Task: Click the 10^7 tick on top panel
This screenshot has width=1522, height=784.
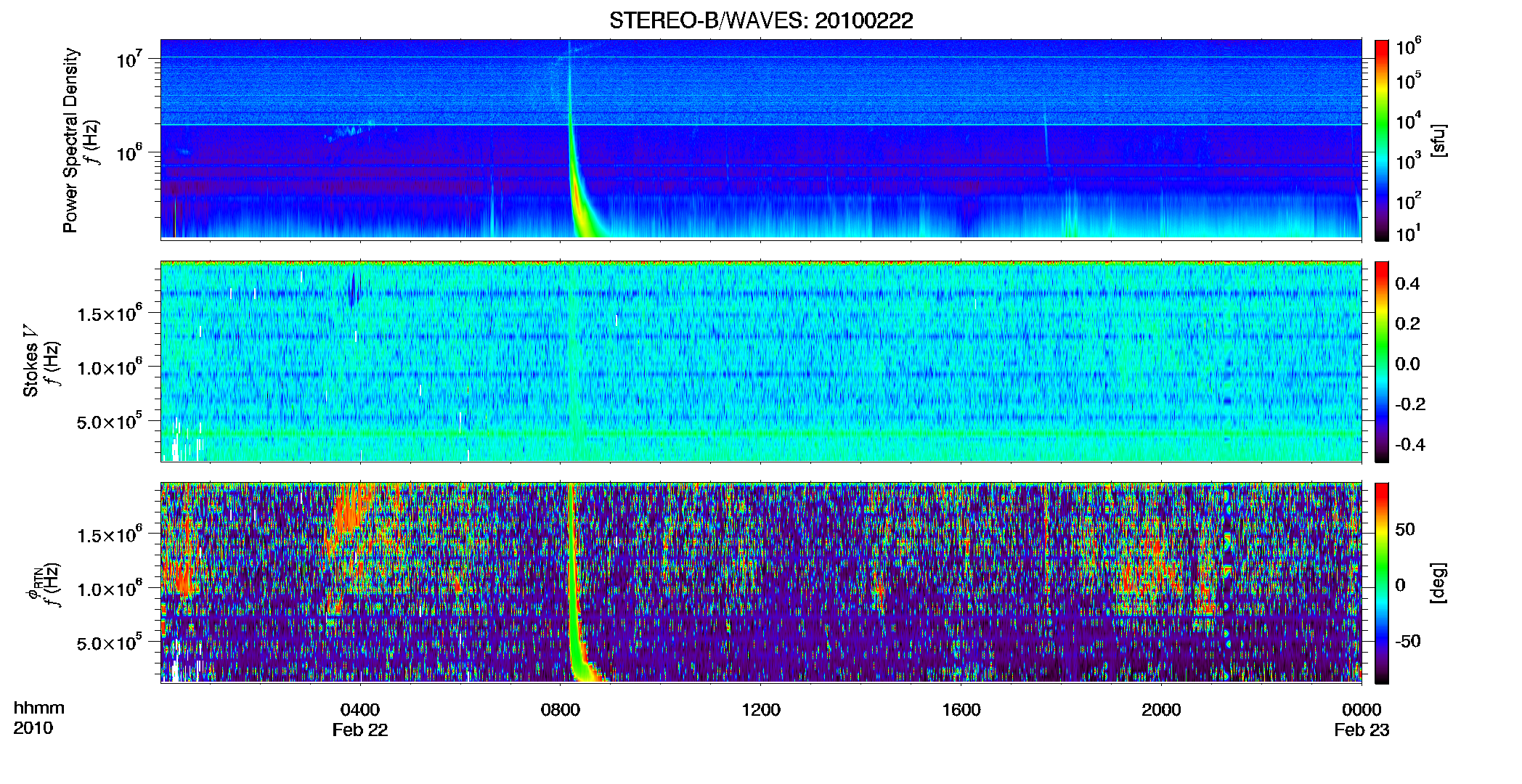Action: [x=129, y=60]
